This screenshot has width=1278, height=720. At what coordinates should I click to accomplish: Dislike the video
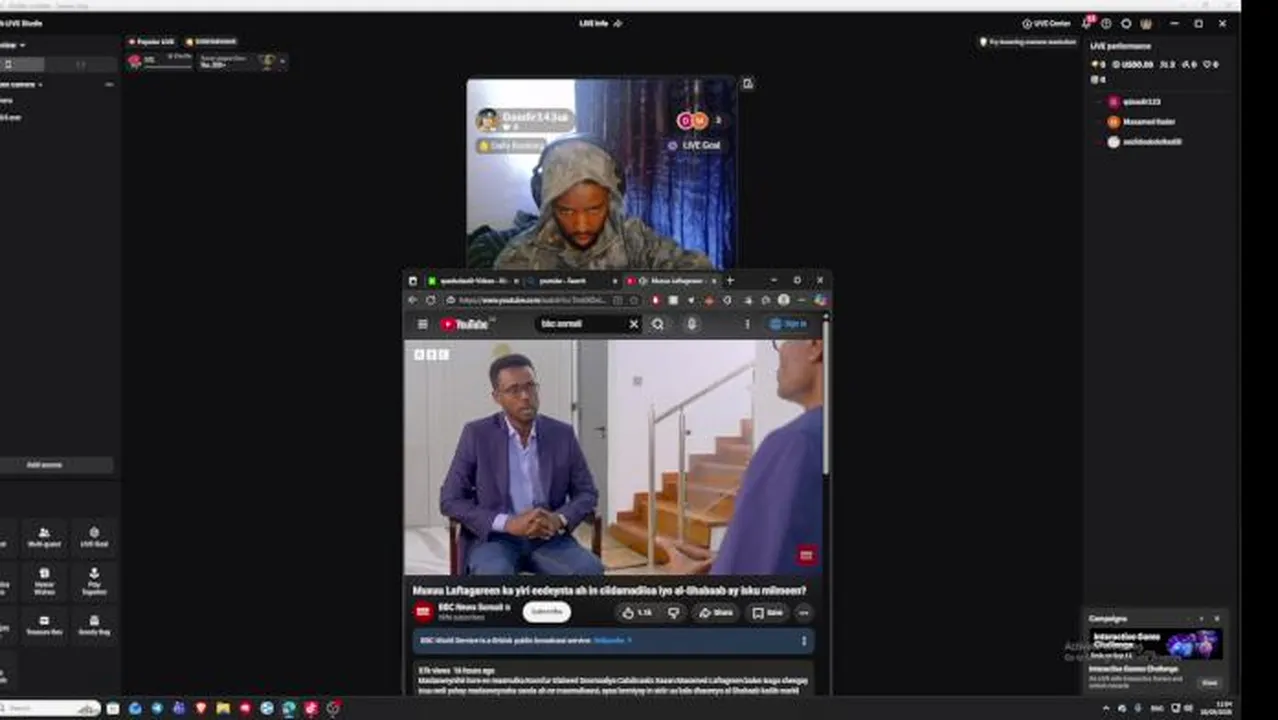(x=673, y=613)
